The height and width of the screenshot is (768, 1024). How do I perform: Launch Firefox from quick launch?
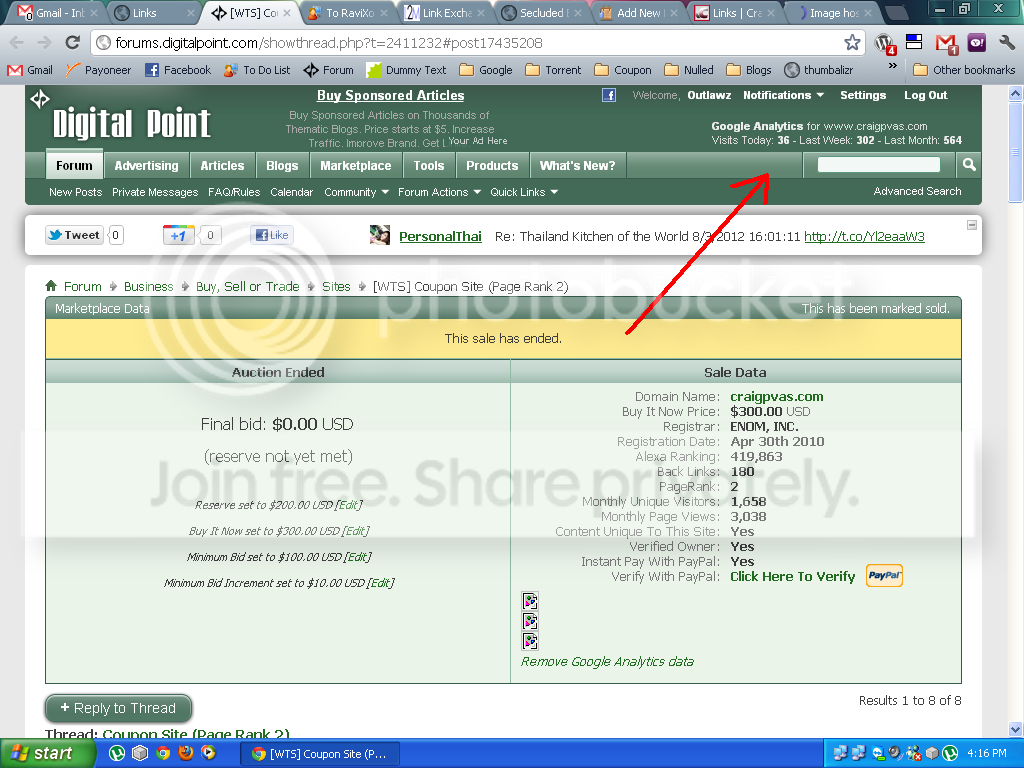click(185, 753)
